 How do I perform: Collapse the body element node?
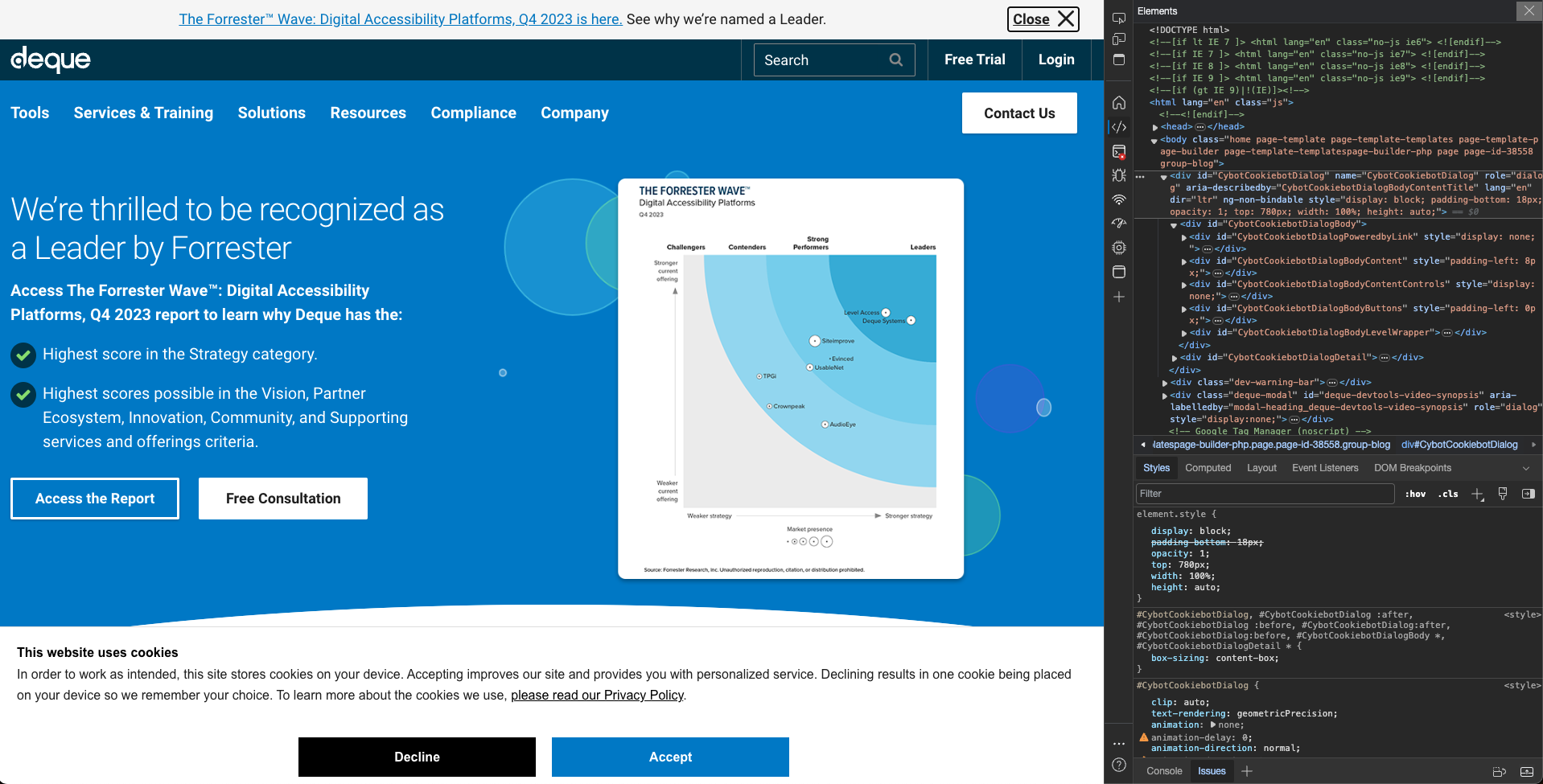point(1155,140)
